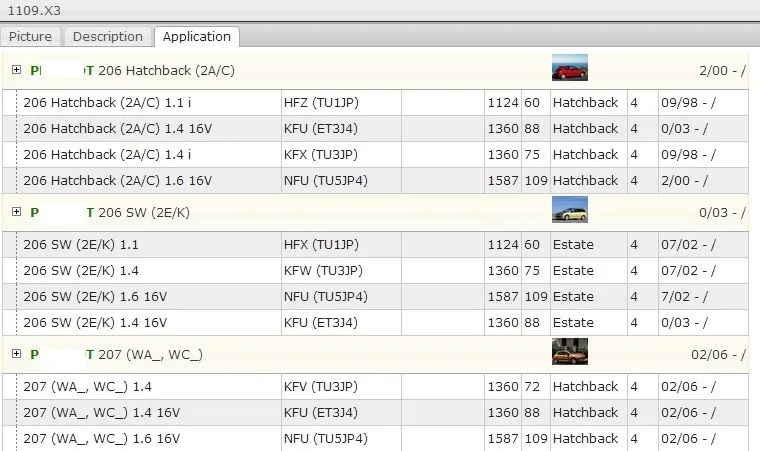Screen dimensions: 760x451
Task: Select the 206 SW (2E/K) group header
Action: 376,213
